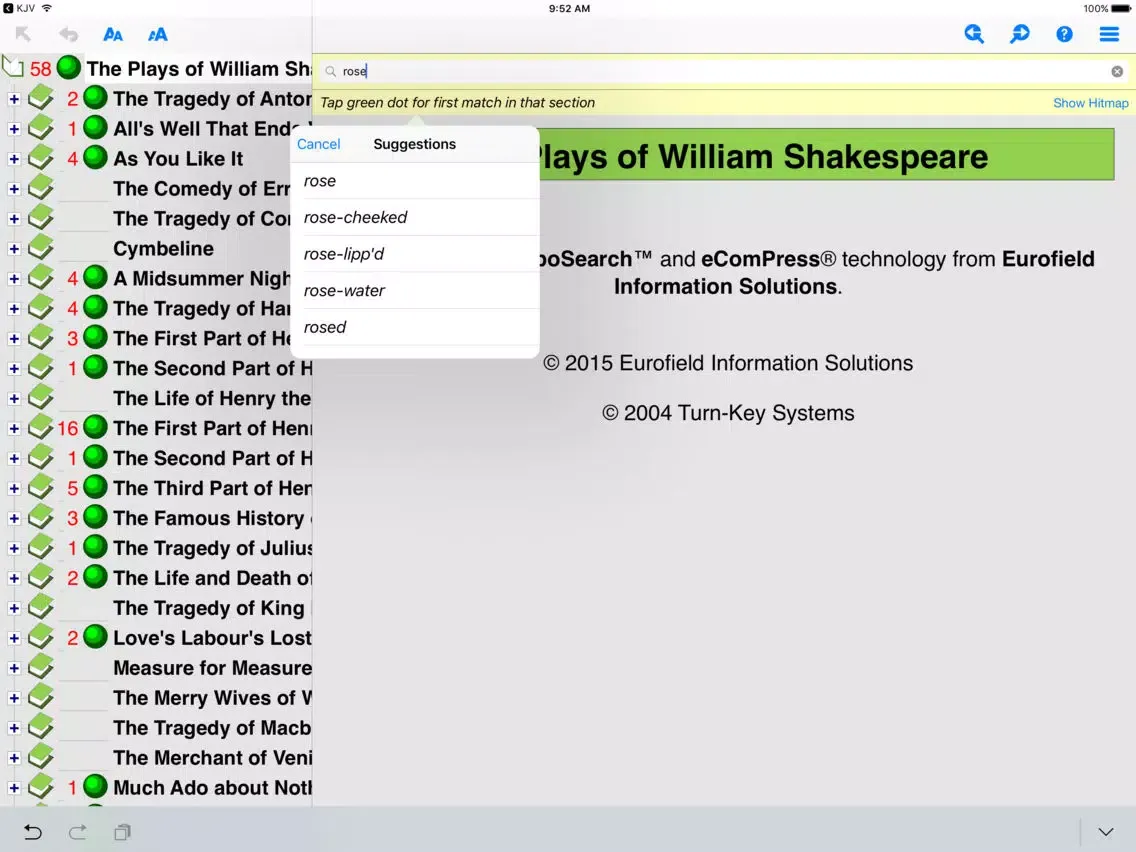
Task: Cancel the suggestions popup
Action: tap(318, 144)
